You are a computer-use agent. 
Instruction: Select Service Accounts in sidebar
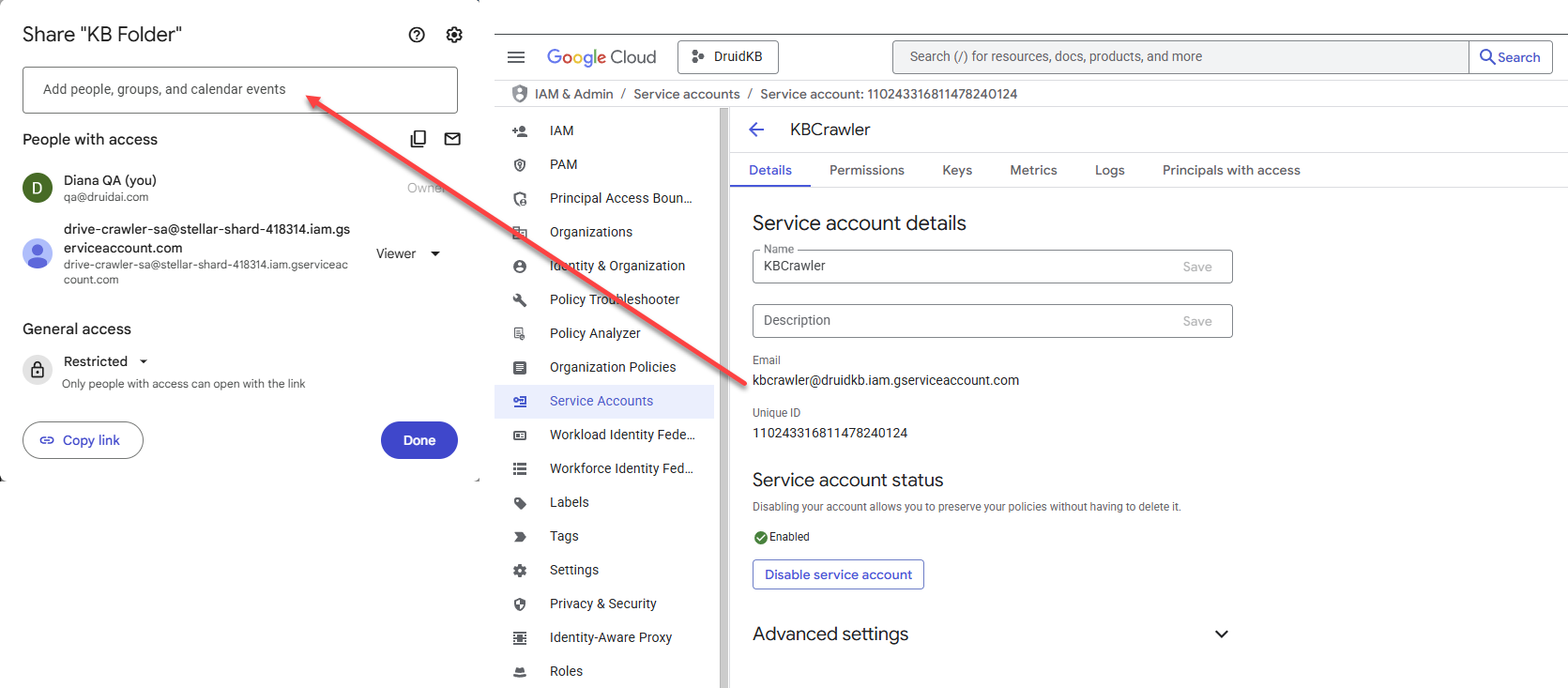(604, 402)
